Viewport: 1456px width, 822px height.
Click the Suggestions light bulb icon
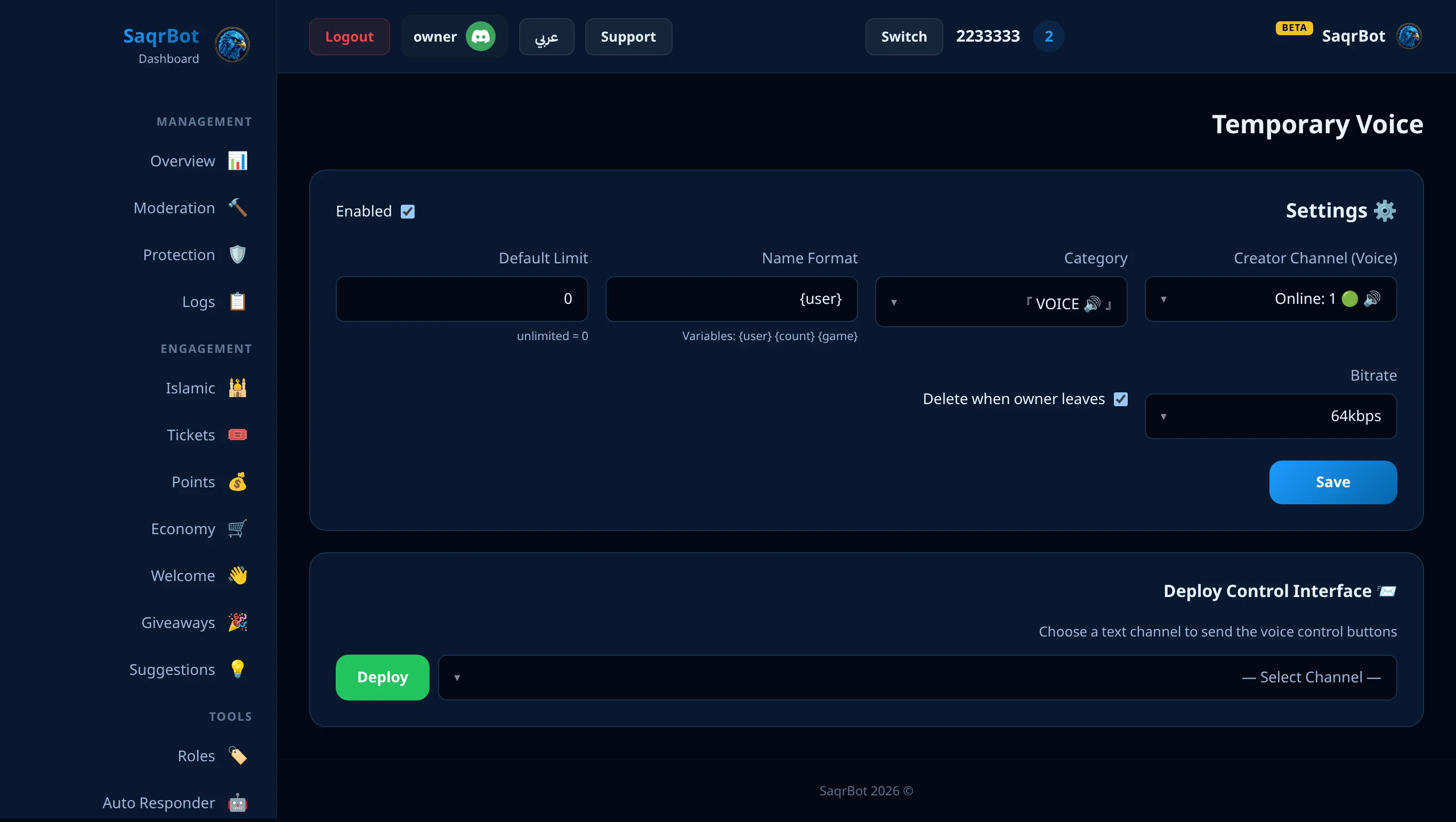click(237, 670)
